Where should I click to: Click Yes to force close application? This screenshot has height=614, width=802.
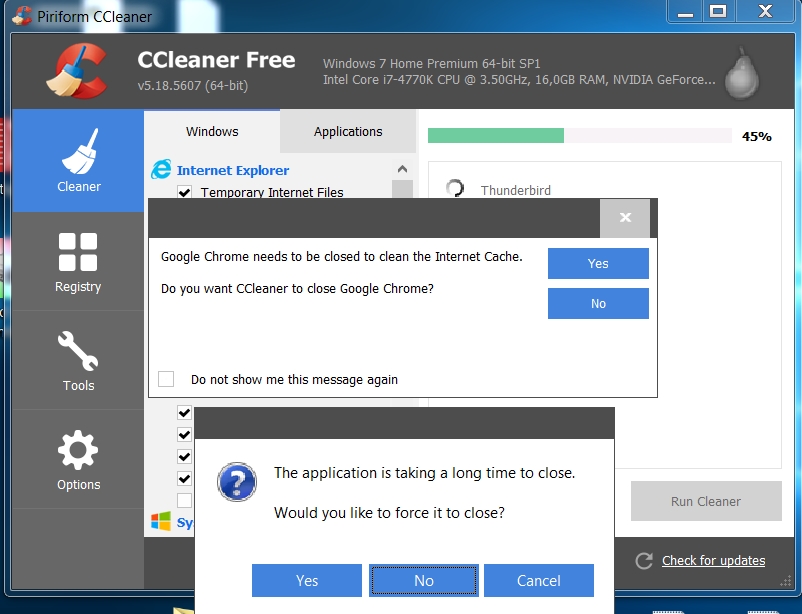point(307,580)
